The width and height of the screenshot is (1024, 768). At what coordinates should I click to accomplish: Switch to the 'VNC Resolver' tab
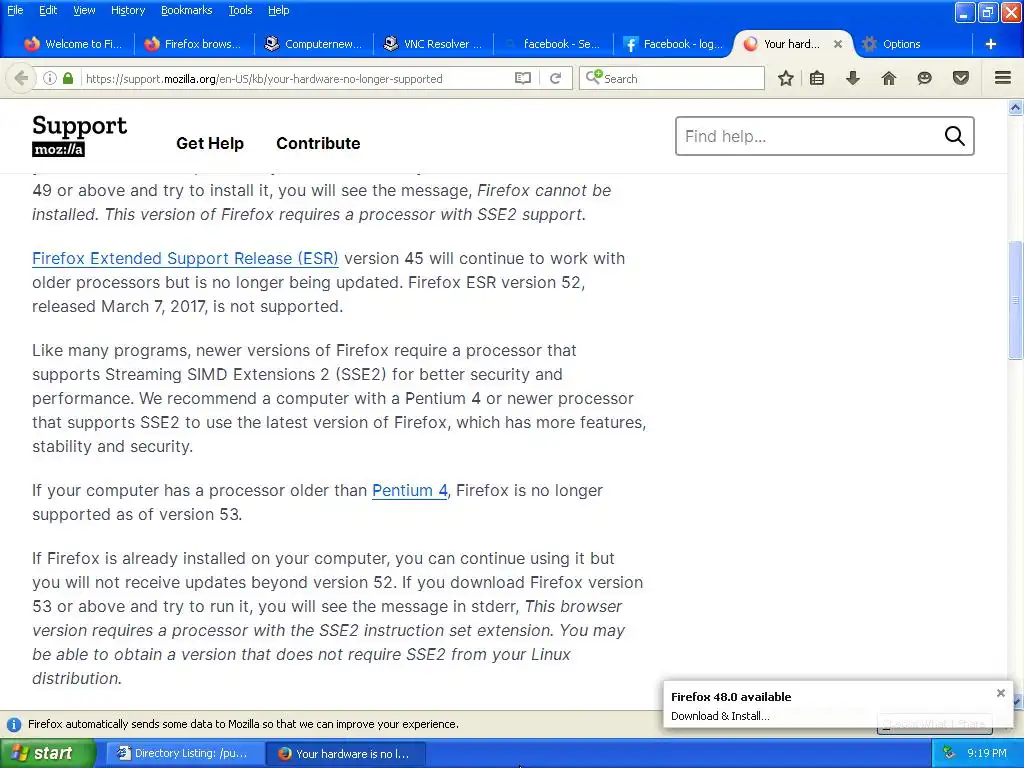point(433,44)
